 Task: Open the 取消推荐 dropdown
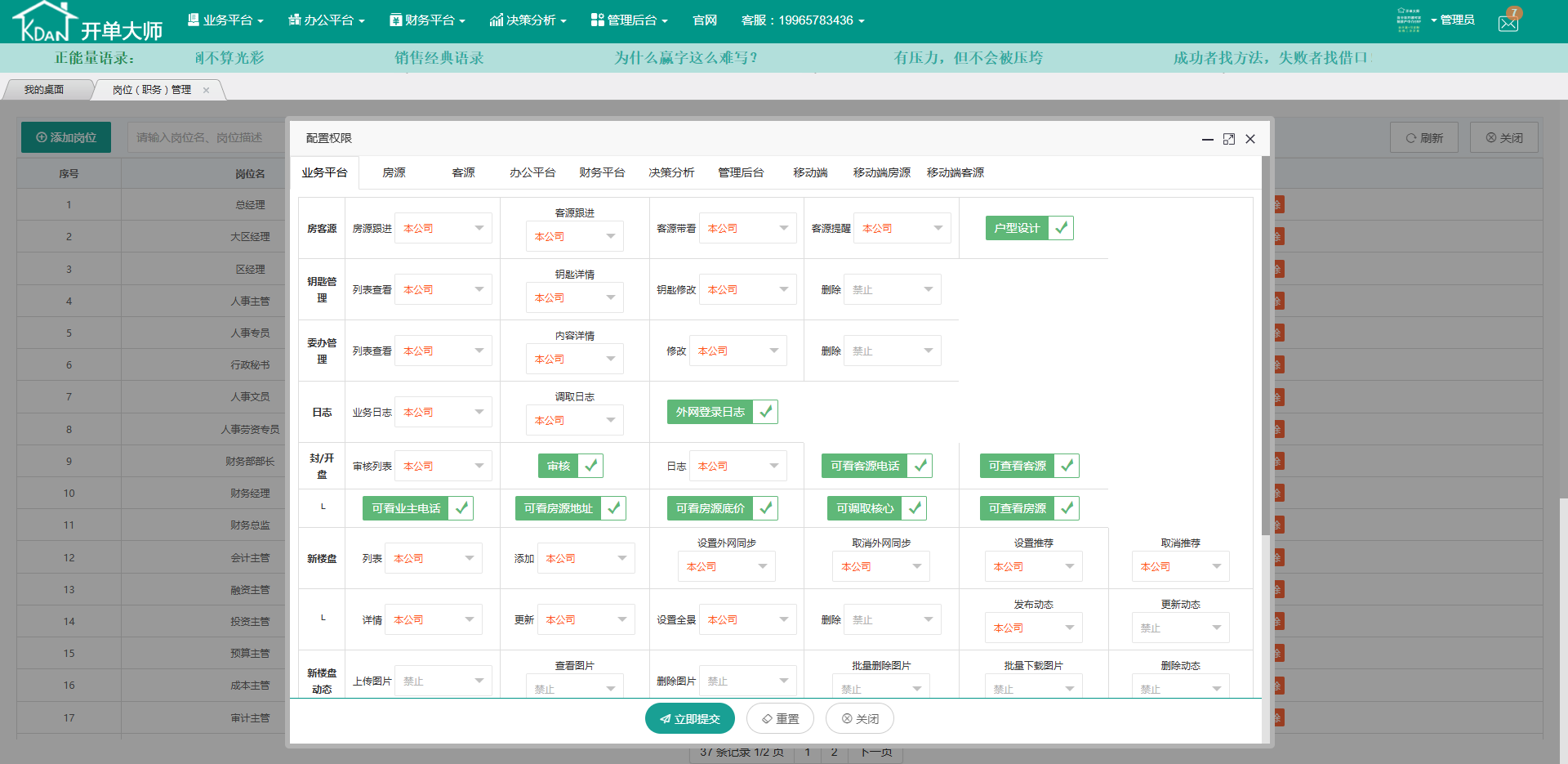pyautogui.click(x=1181, y=566)
